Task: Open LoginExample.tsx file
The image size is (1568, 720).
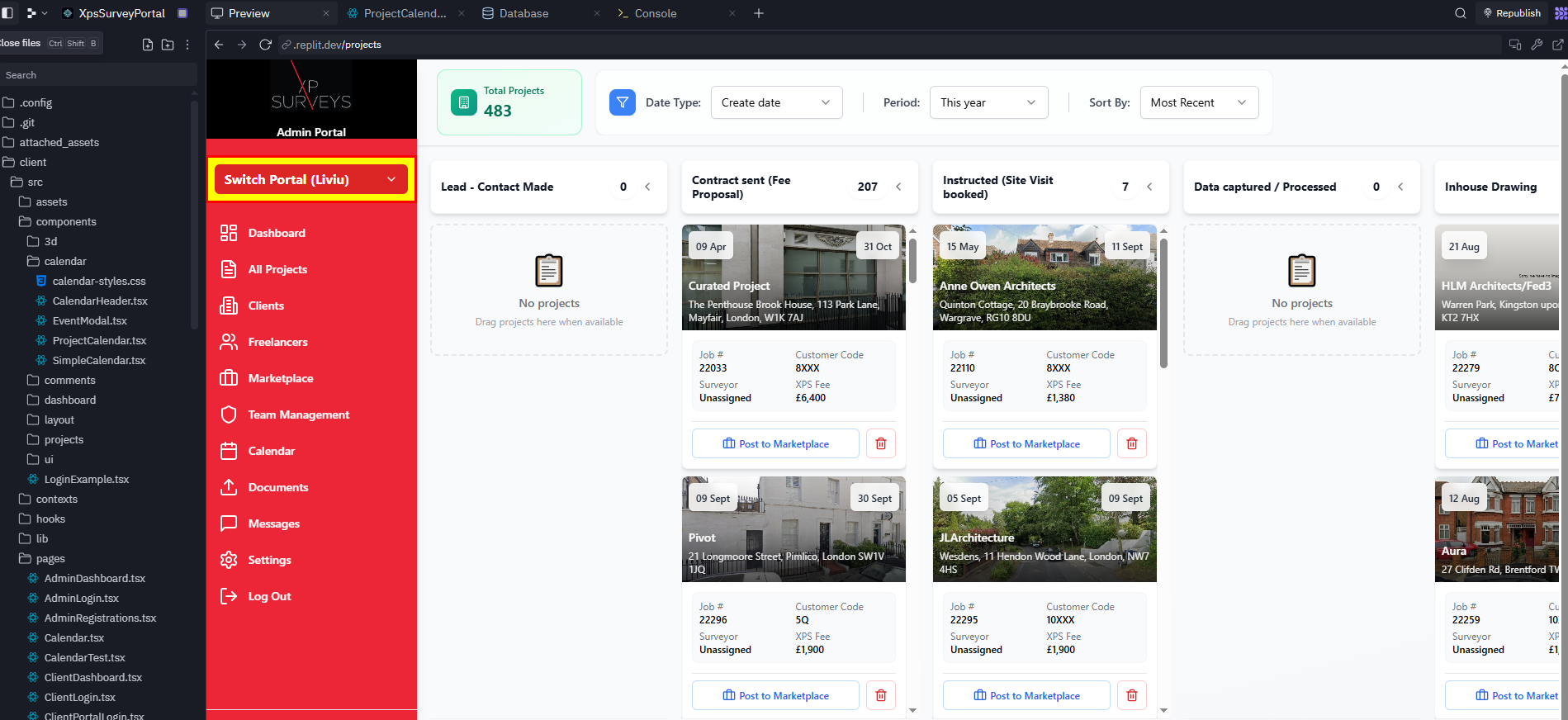Action: click(x=87, y=479)
